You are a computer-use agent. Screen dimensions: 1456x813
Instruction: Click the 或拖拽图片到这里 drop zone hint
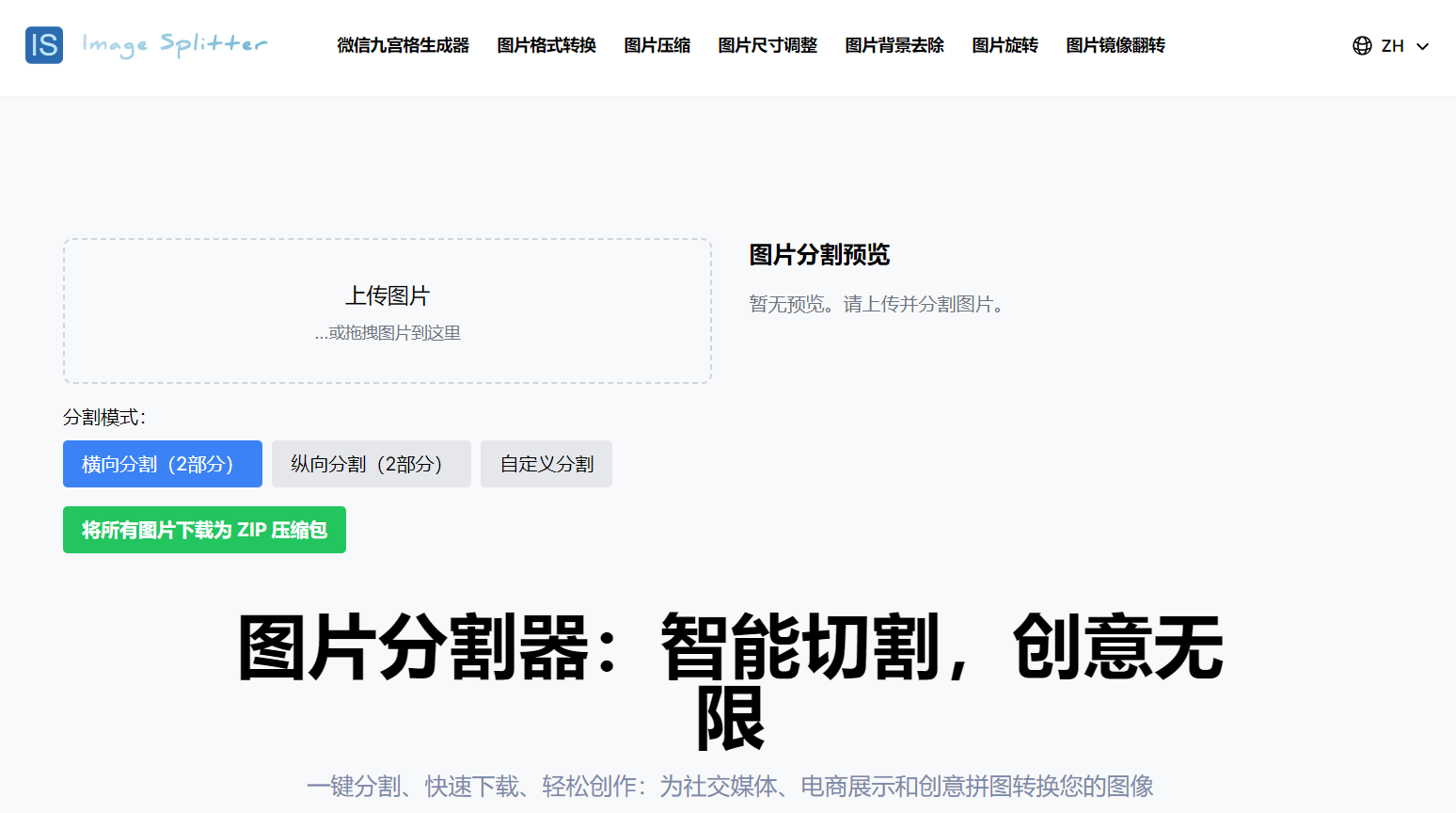pyautogui.click(x=388, y=333)
